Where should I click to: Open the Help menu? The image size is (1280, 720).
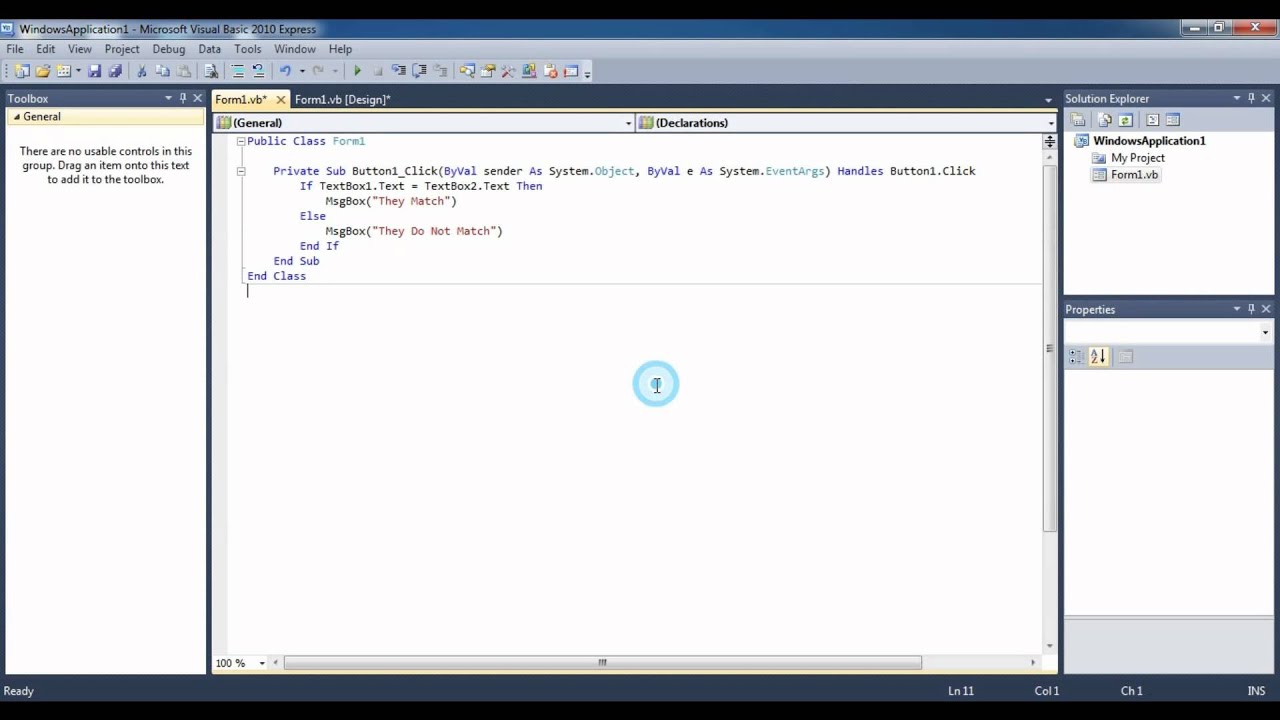coord(340,49)
